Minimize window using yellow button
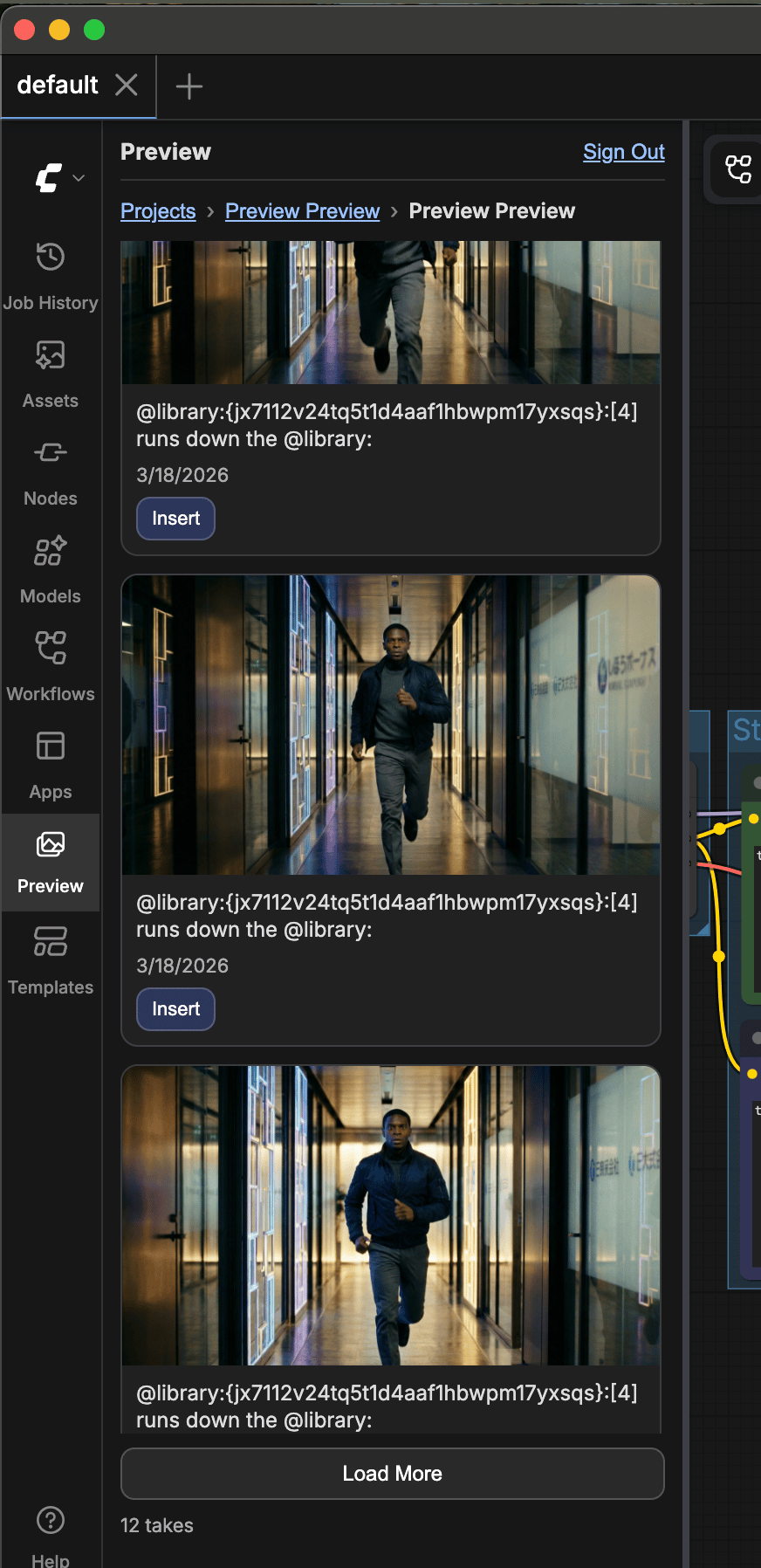 (59, 30)
